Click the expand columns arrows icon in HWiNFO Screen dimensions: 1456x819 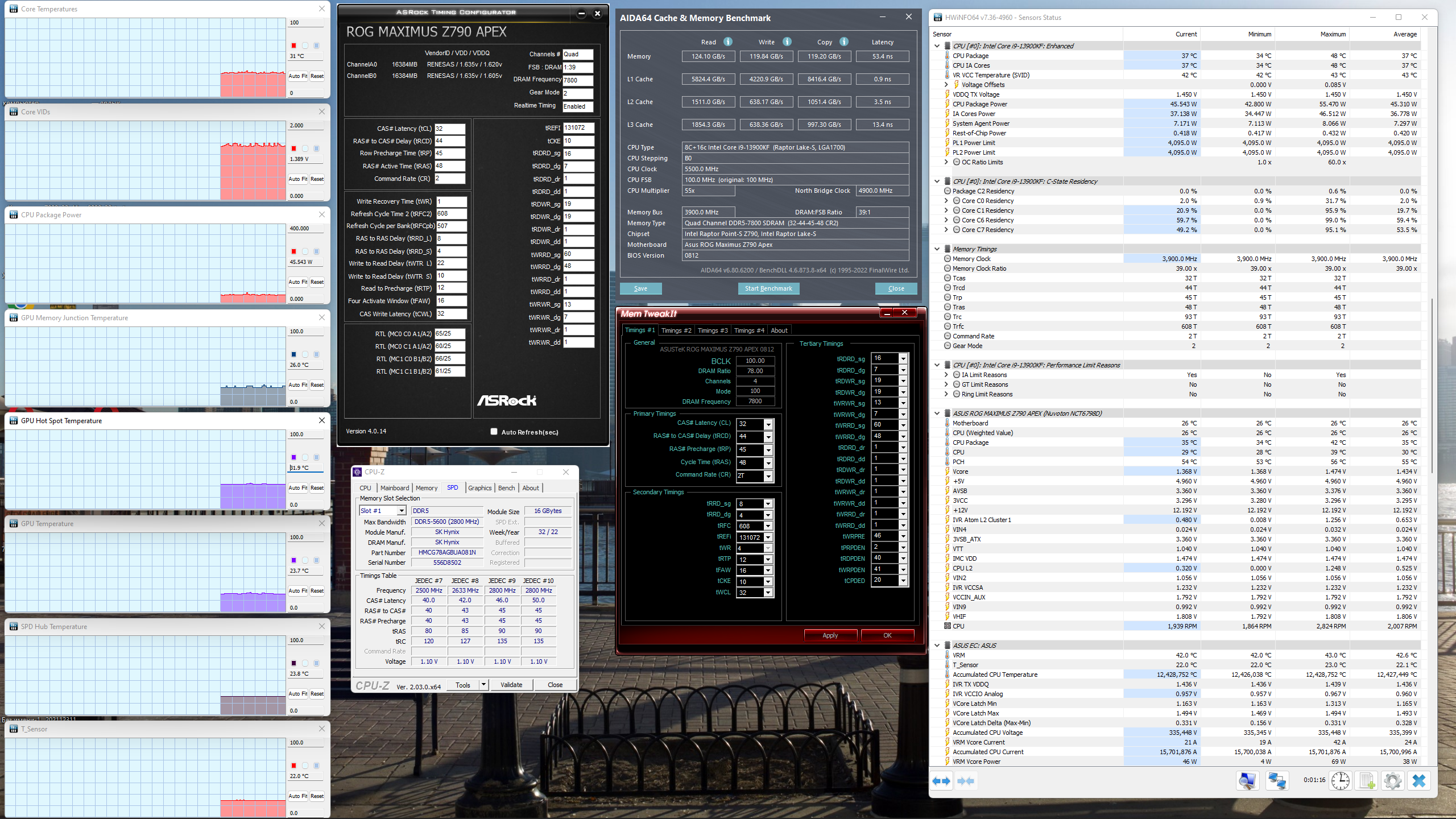(941, 781)
